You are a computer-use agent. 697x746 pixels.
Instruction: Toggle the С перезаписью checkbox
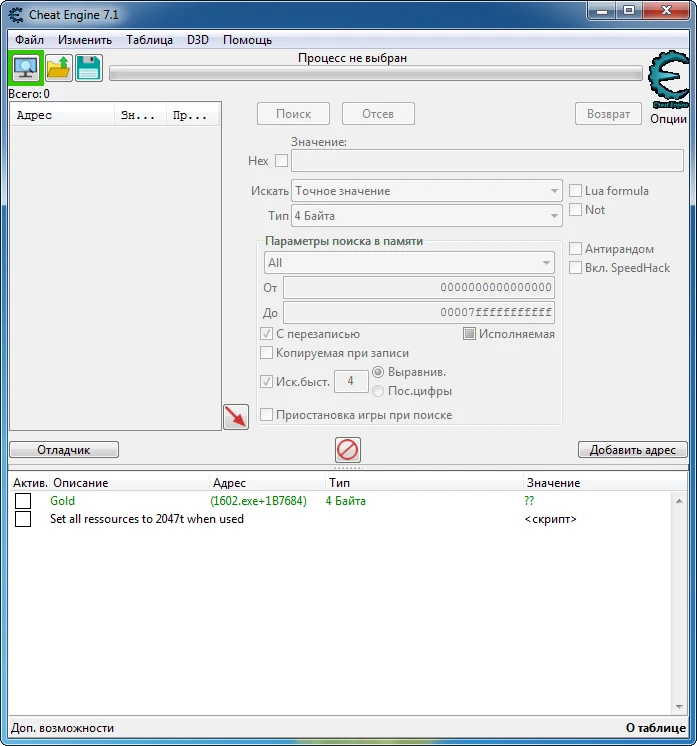pyautogui.click(x=266, y=334)
